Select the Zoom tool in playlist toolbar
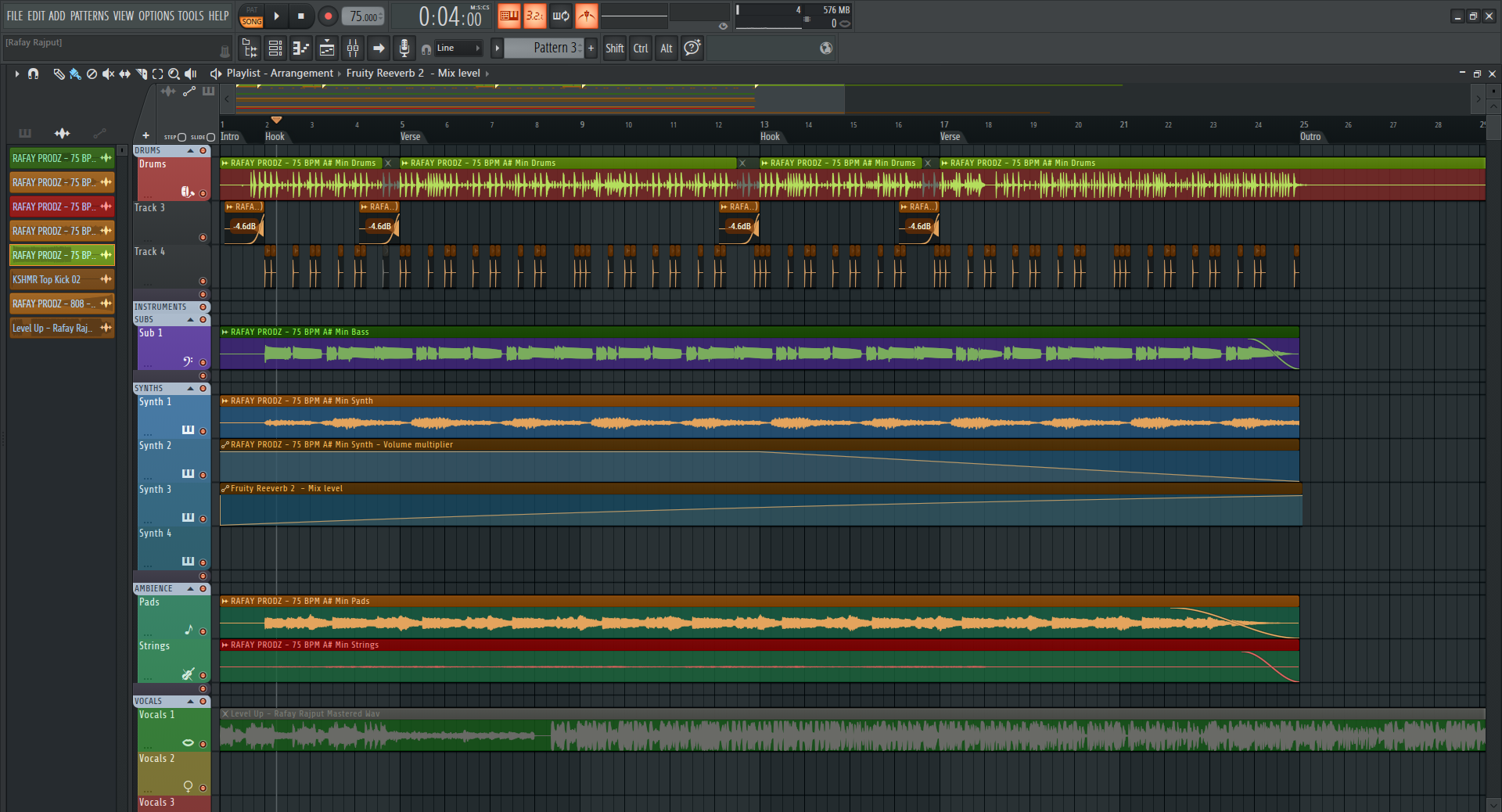Viewport: 1502px width, 812px height. click(x=174, y=74)
